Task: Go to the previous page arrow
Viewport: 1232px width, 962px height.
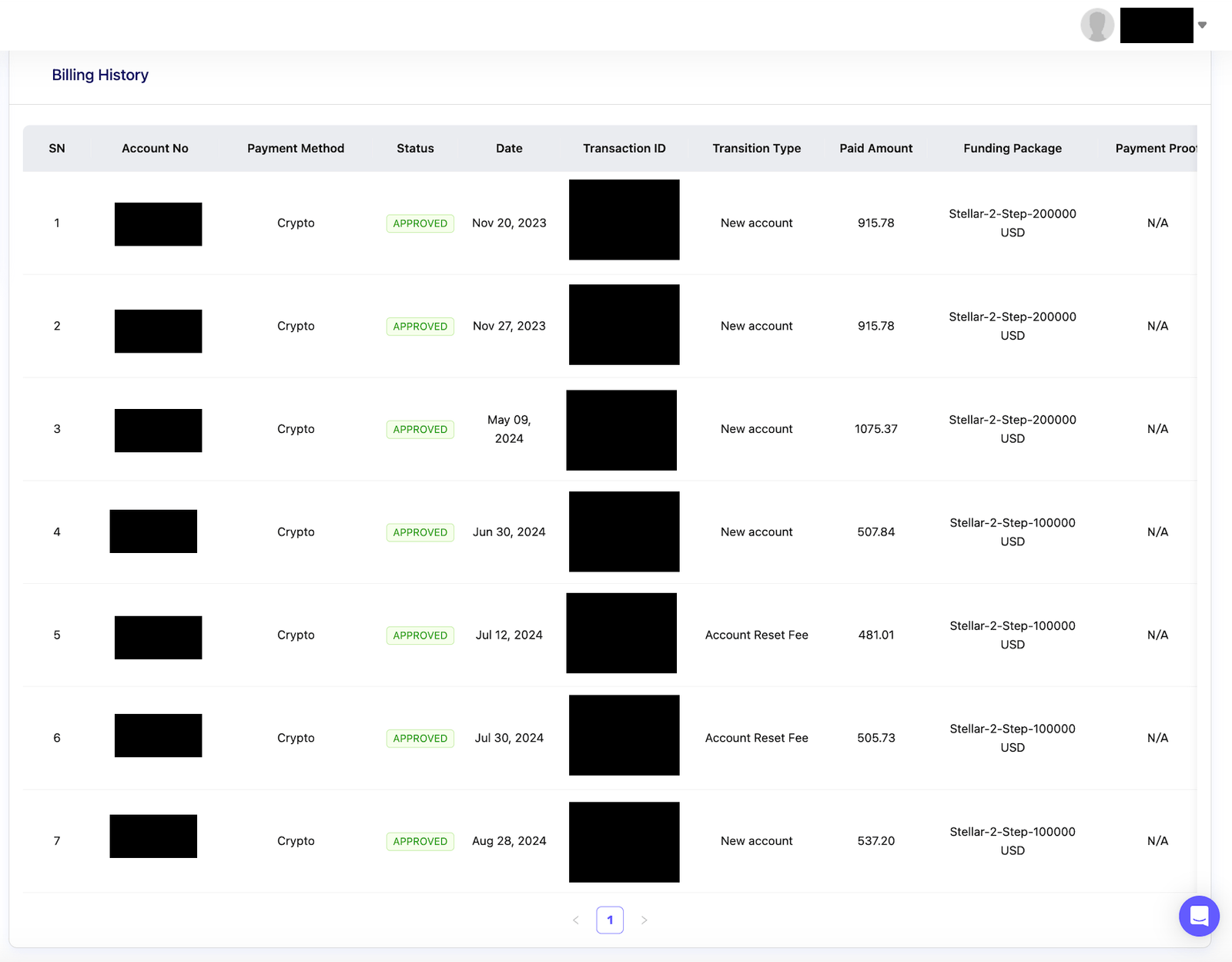Action: click(576, 920)
